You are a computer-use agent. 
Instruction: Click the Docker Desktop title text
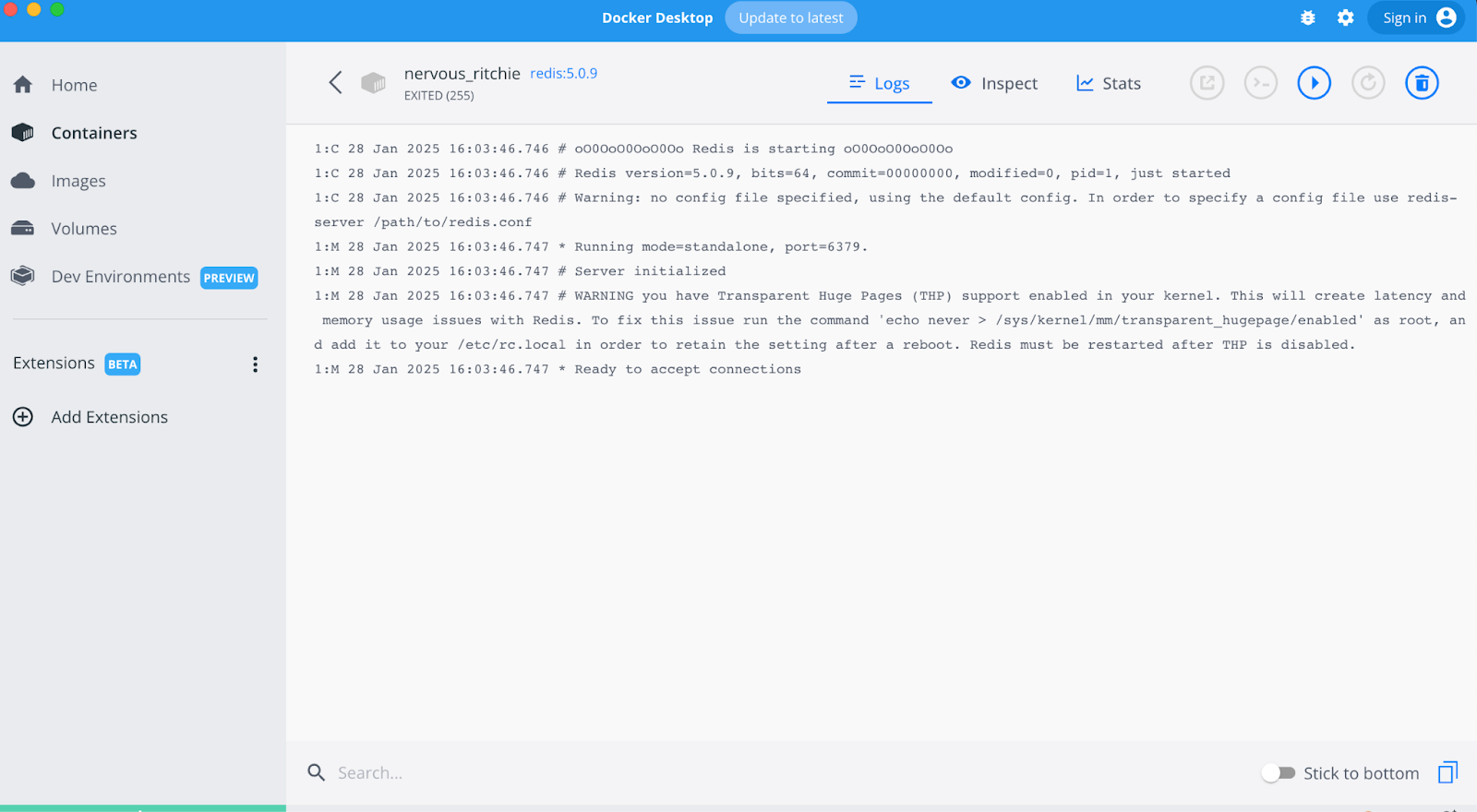pyautogui.click(x=657, y=18)
